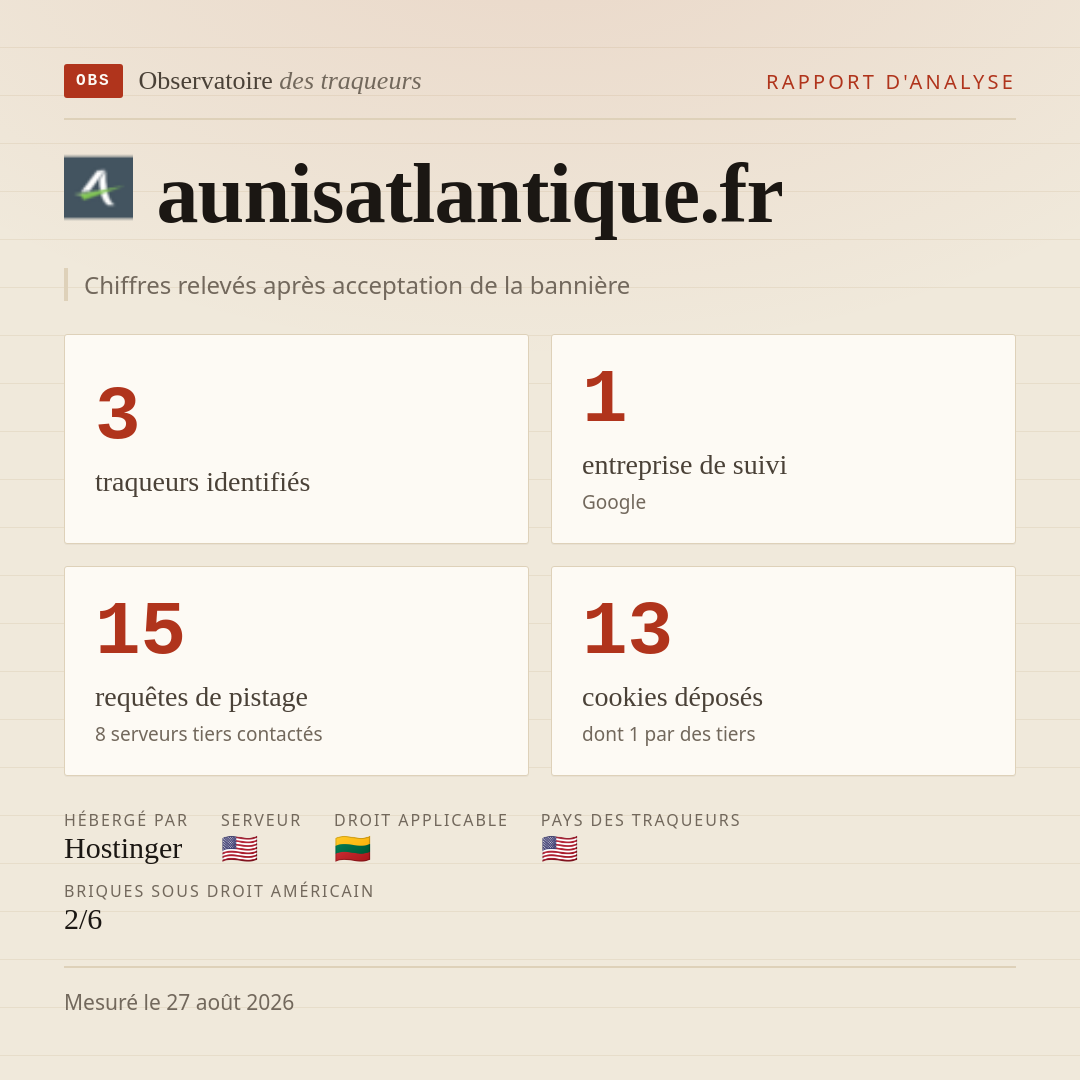1080x1080 pixels.
Task: Click the US flag under Serveur
Action: click(x=240, y=849)
